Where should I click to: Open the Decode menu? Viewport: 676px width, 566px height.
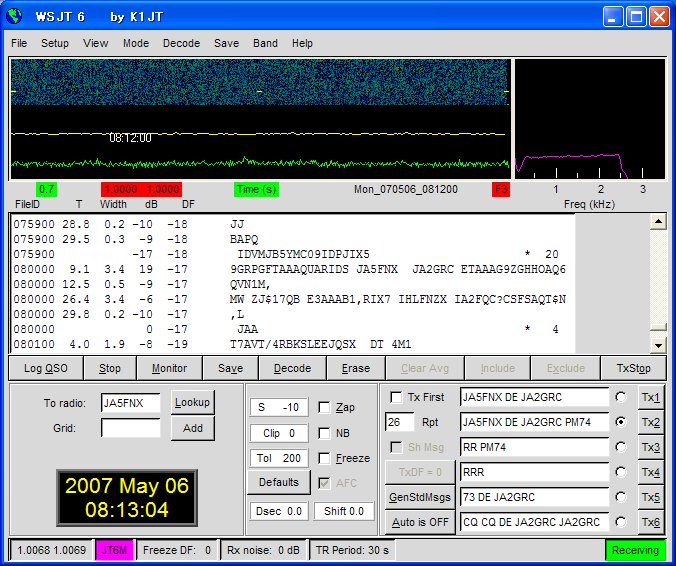(x=181, y=43)
